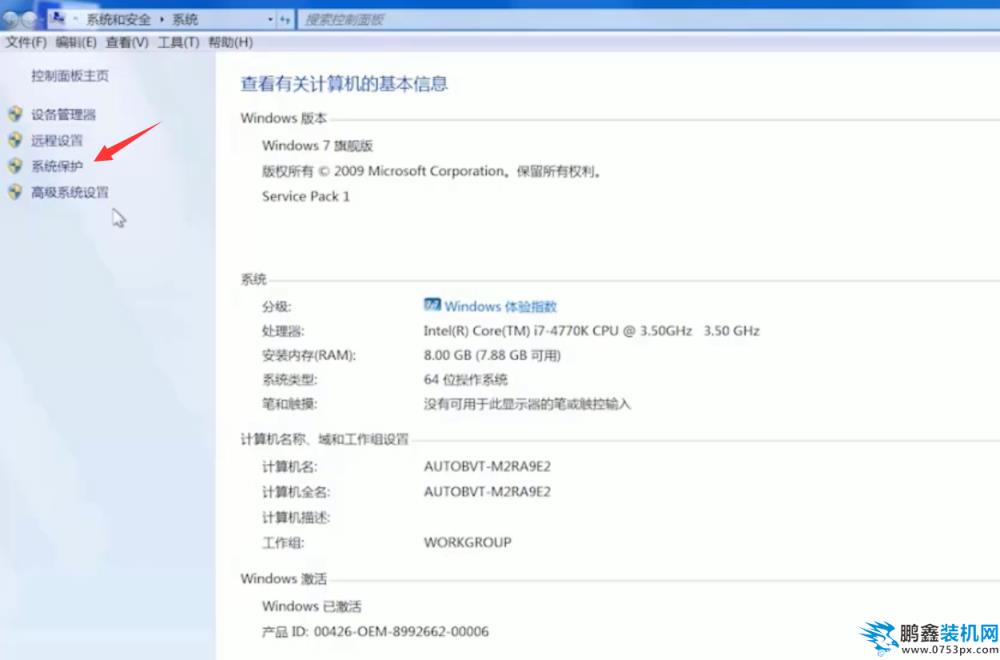Open the 文件(F) menu
The height and width of the screenshot is (660, 1000).
(x=26, y=43)
